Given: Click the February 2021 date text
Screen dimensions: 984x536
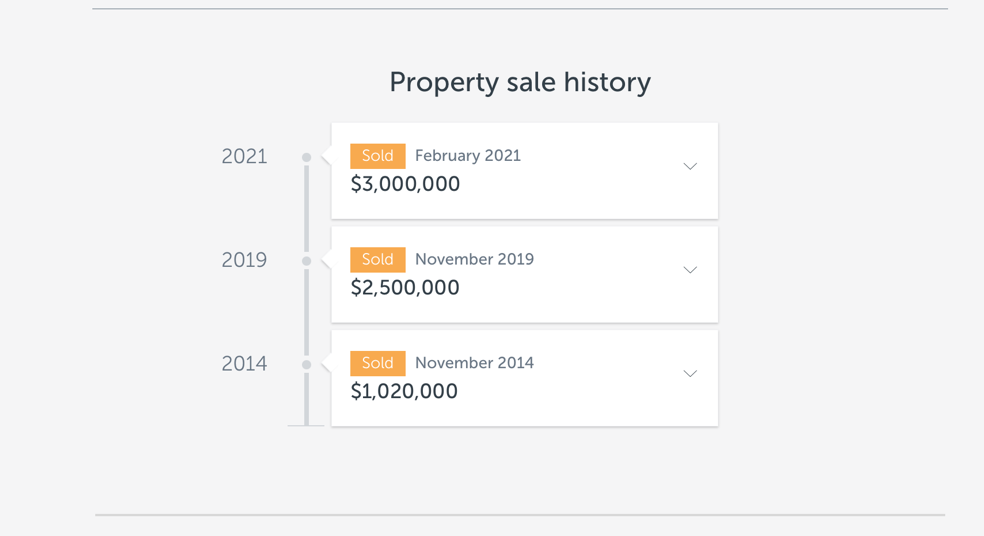Looking at the screenshot, I should click(468, 156).
